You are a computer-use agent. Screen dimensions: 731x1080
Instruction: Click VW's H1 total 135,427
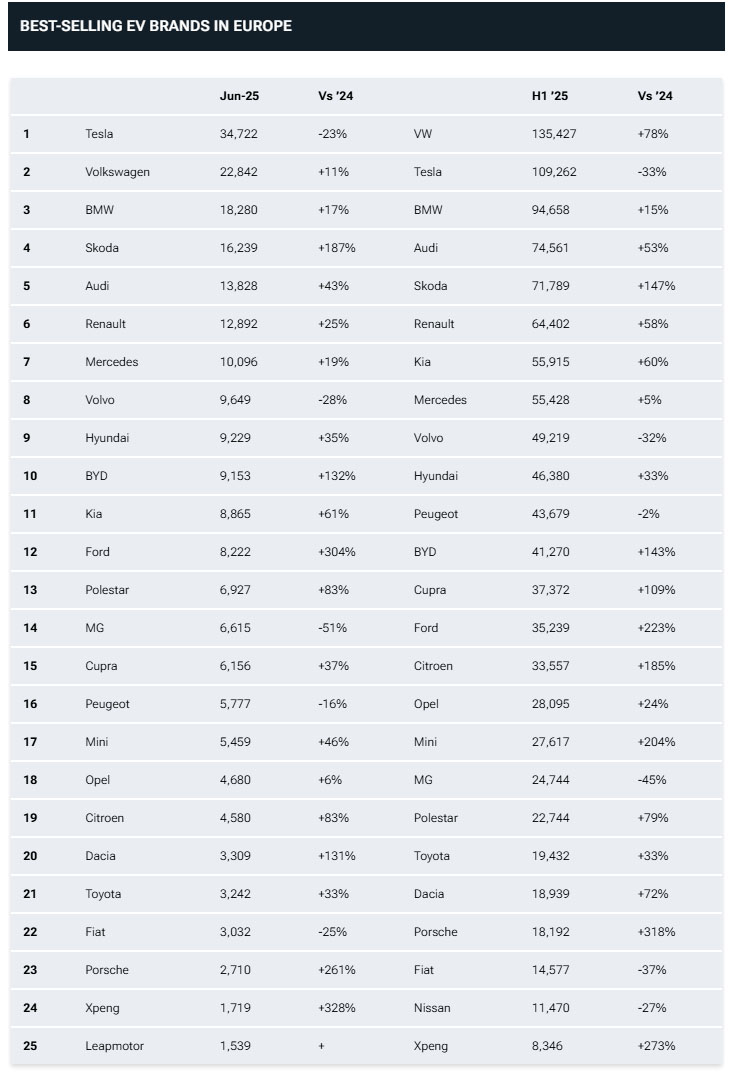point(554,134)
